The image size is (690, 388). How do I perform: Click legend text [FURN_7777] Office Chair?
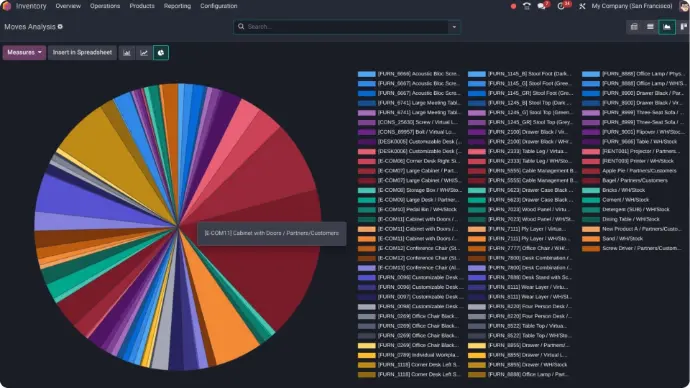(x=529, y=248)
